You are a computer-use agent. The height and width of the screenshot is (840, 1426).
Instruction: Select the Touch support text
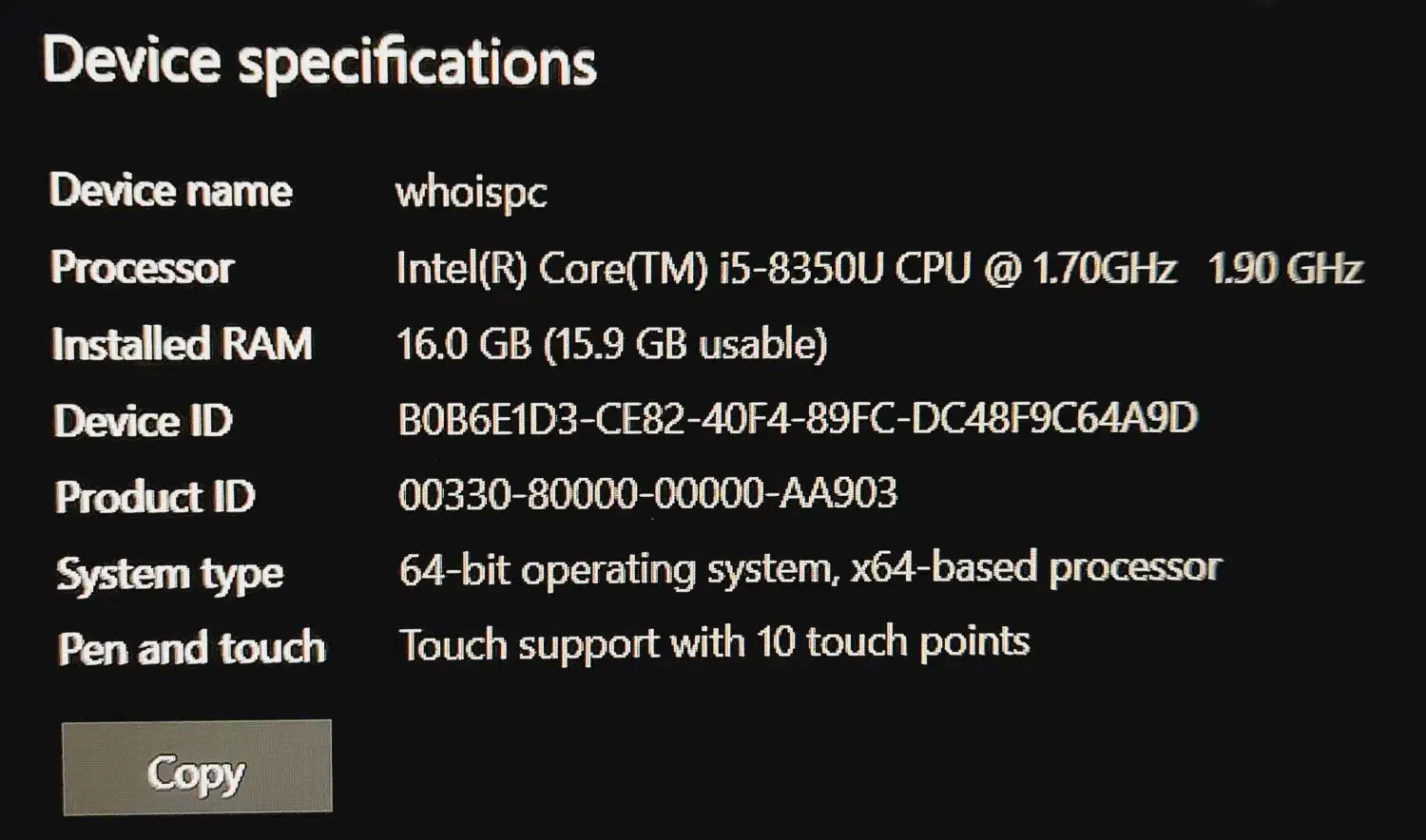point(529,645)
